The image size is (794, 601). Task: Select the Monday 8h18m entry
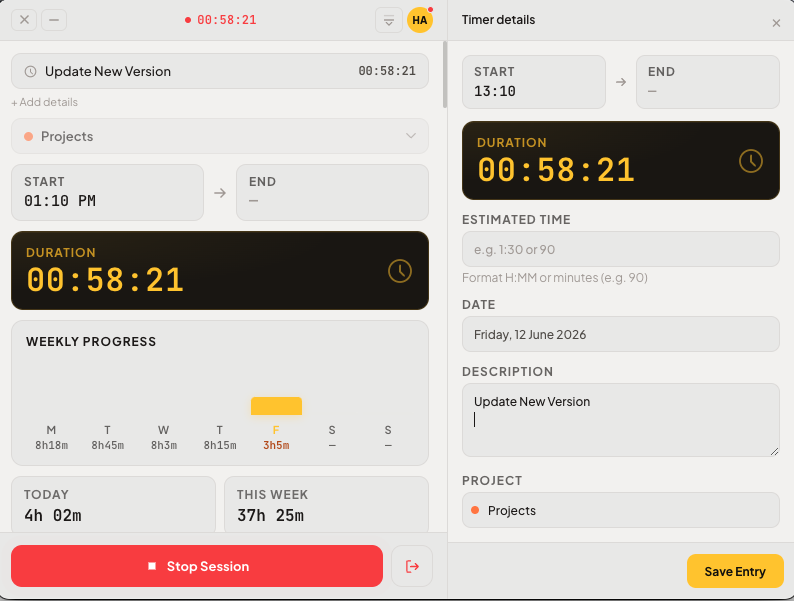51,437
